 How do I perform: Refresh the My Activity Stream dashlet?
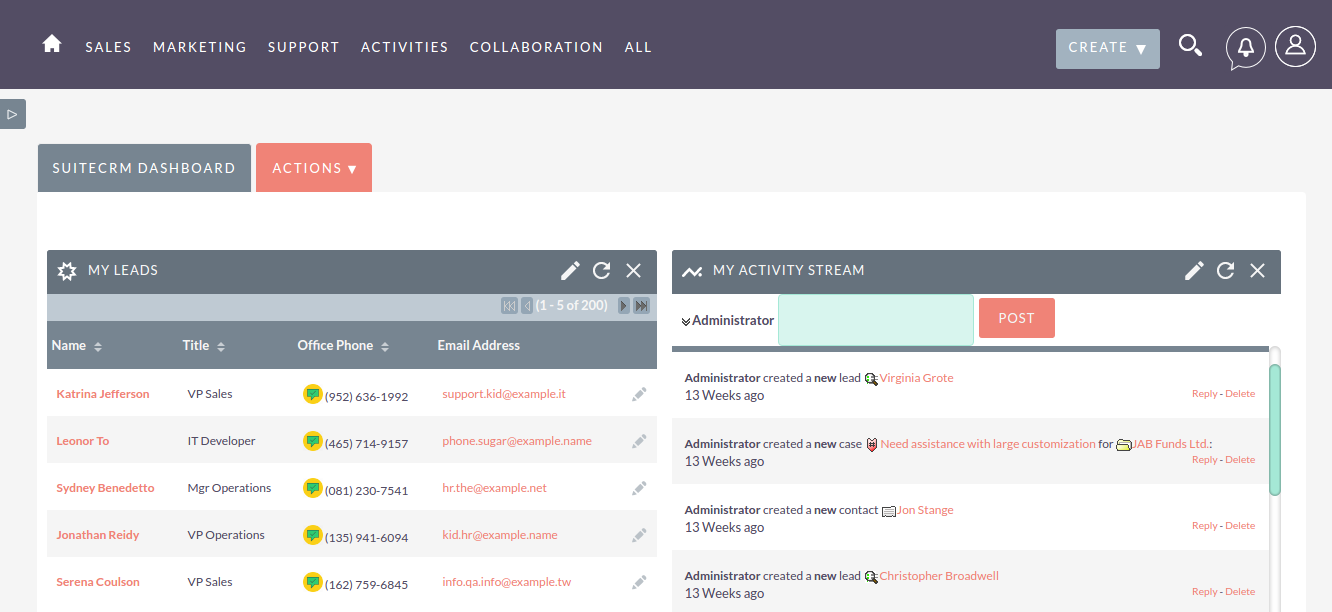pyautogui.click(x=1226, y=270)
